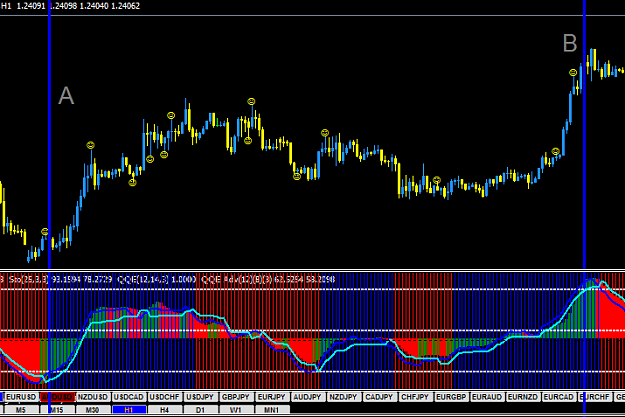The height and width of the screenshot is (417, 625).
Task: Change the chart to NZDJPY
Action: [x=344, y=397]
